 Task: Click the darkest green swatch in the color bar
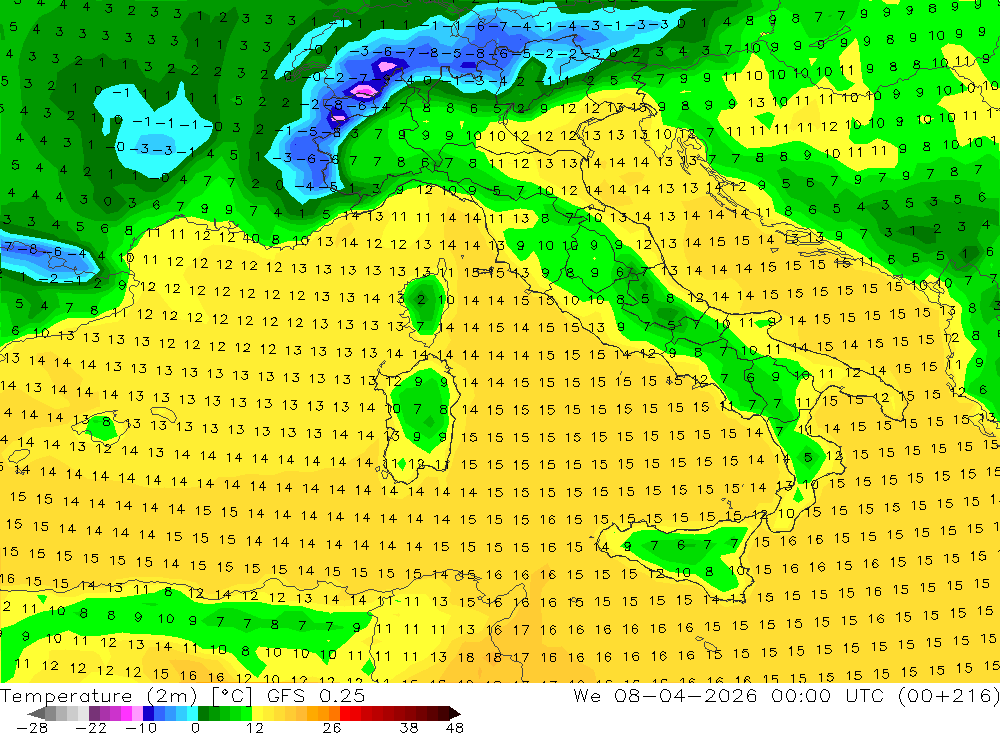pyautogui.click(x=203, y=713)
